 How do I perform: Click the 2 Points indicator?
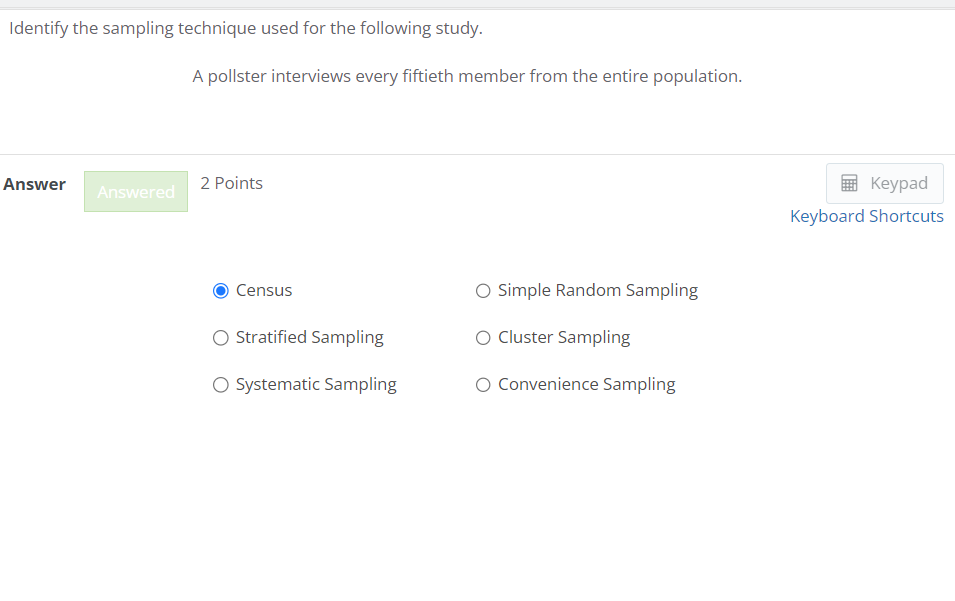(x=231, y=183)
